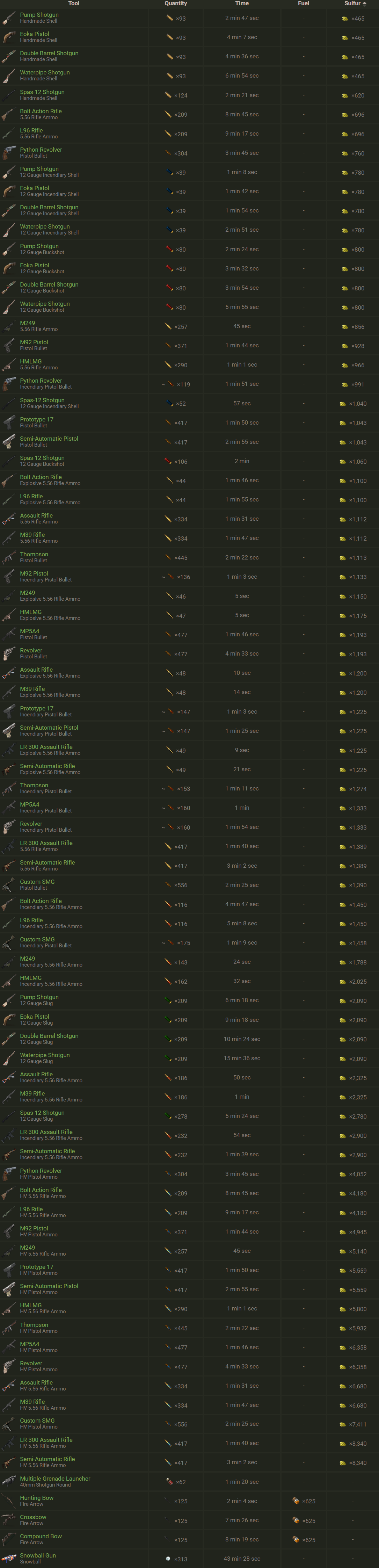Toggle the sort arrow on the Sulfur column
Screen dimensions: 379x1568
(364, 3)
